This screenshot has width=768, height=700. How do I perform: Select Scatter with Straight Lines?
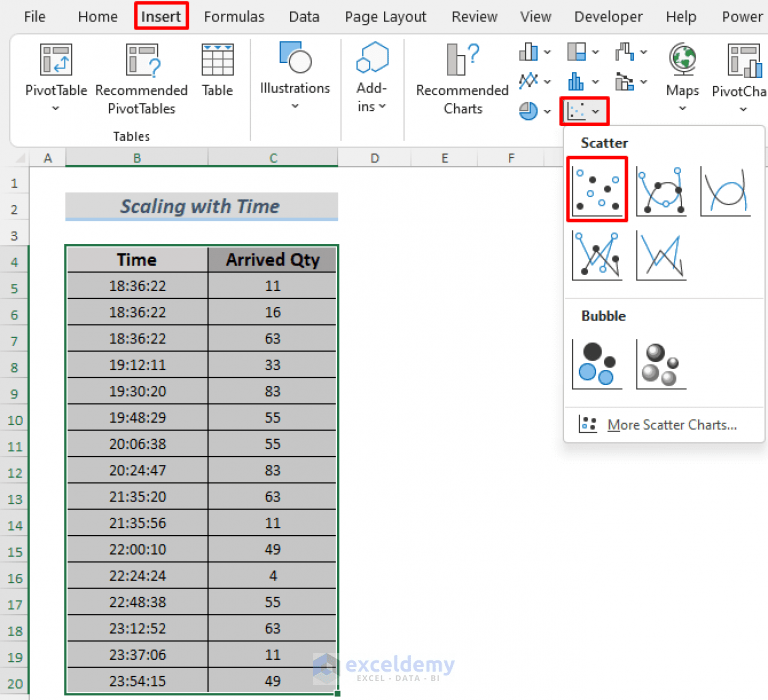[661, 256]
